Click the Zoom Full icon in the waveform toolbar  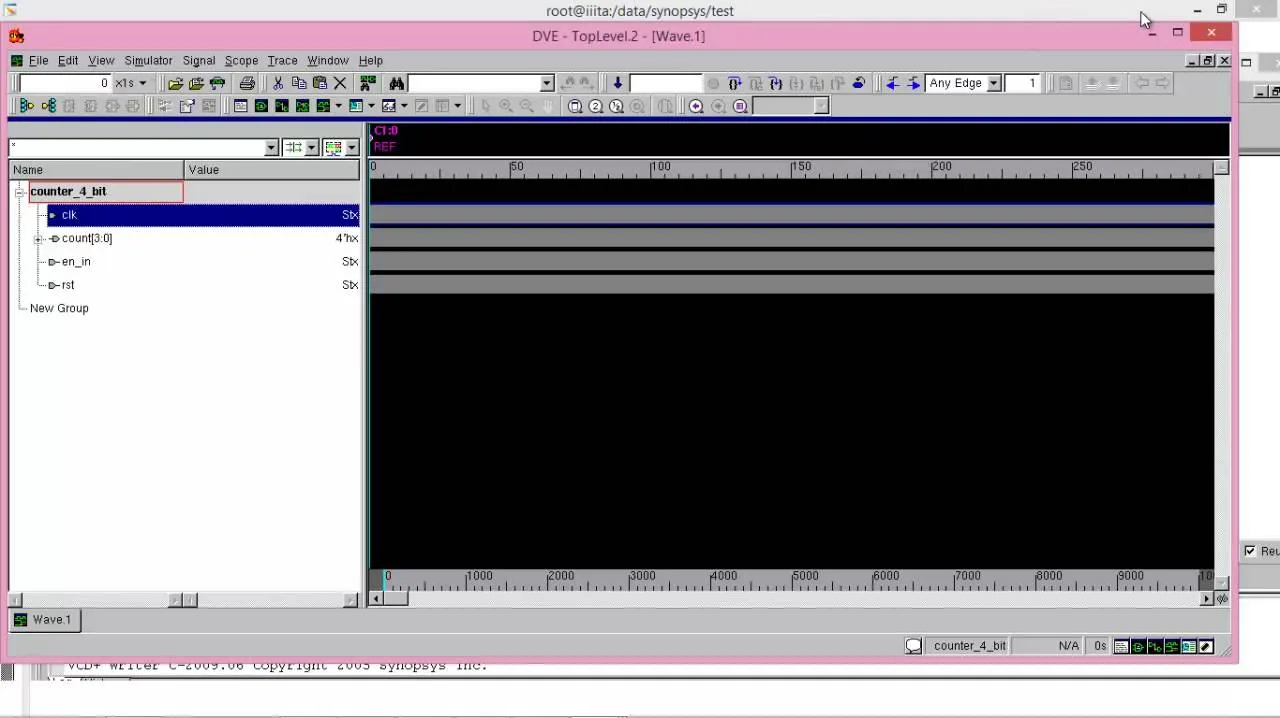coord(575,106)
